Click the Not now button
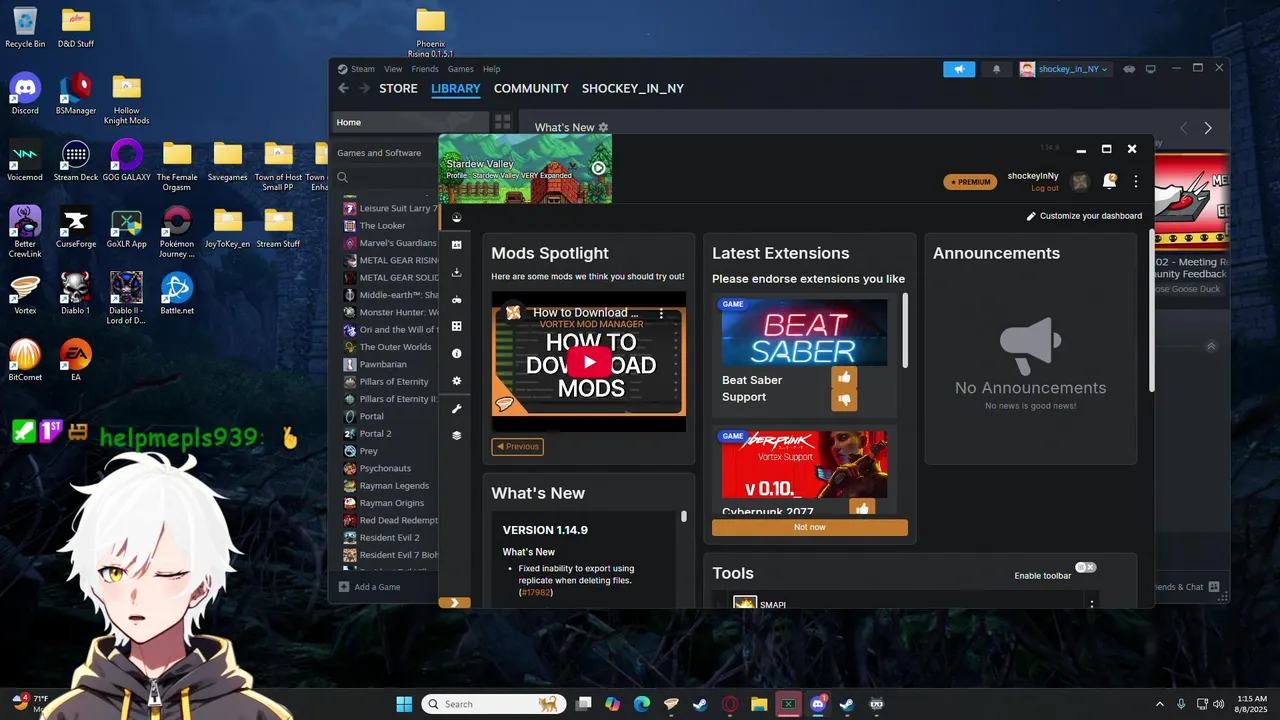The width and height of the screenshot is (1280, 720). [810, 527]
